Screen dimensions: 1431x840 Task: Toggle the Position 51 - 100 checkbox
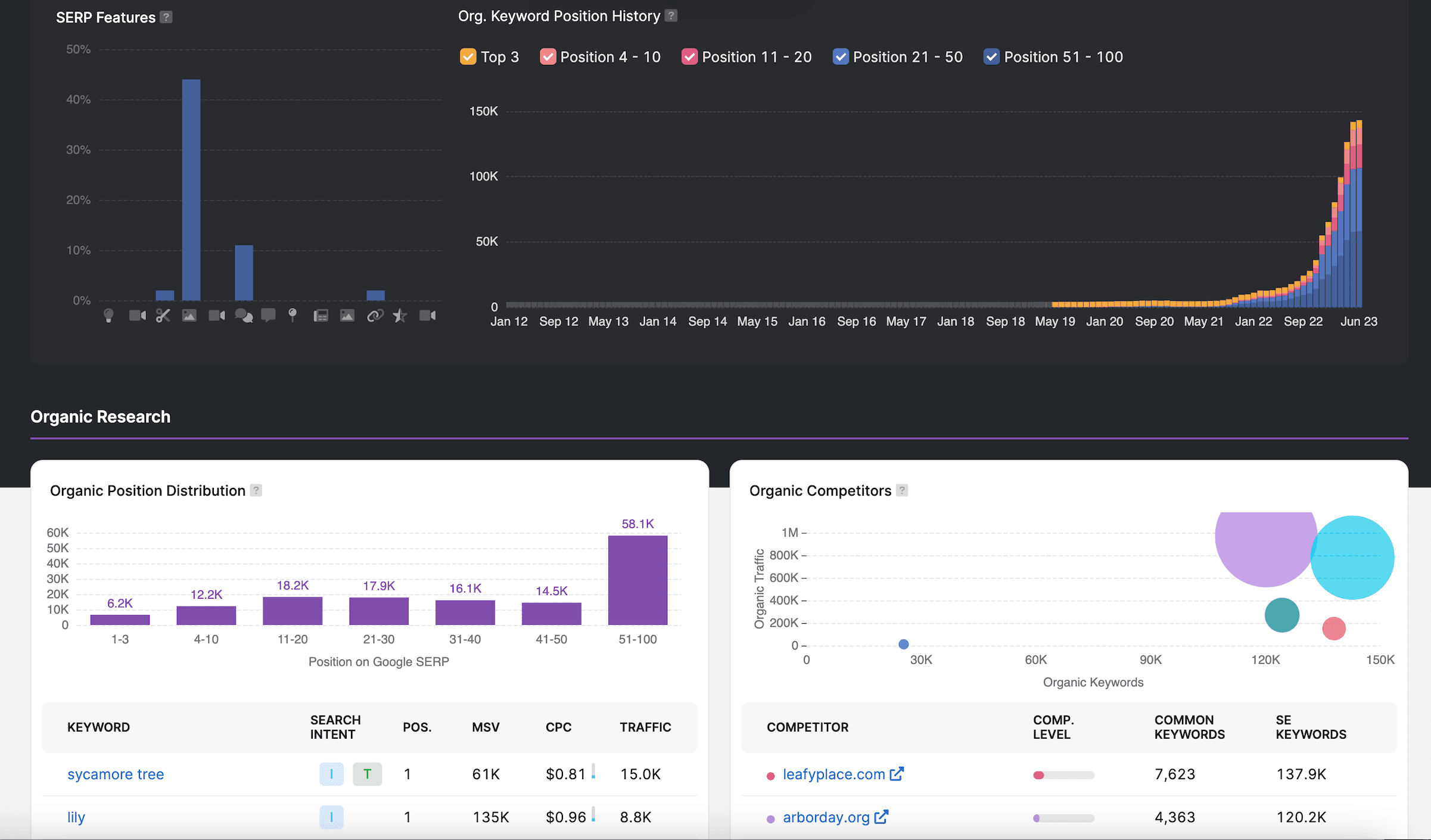(991, 57)
